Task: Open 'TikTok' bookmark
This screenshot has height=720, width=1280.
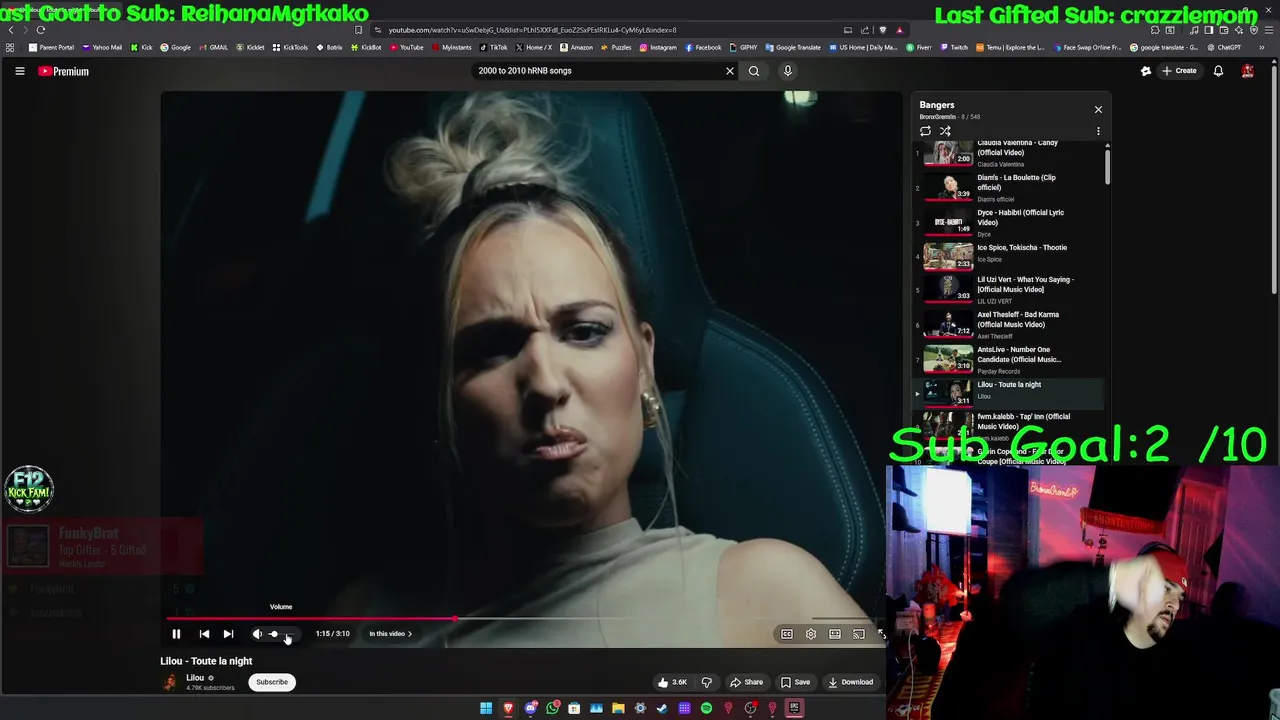Action: click(493, 47)
